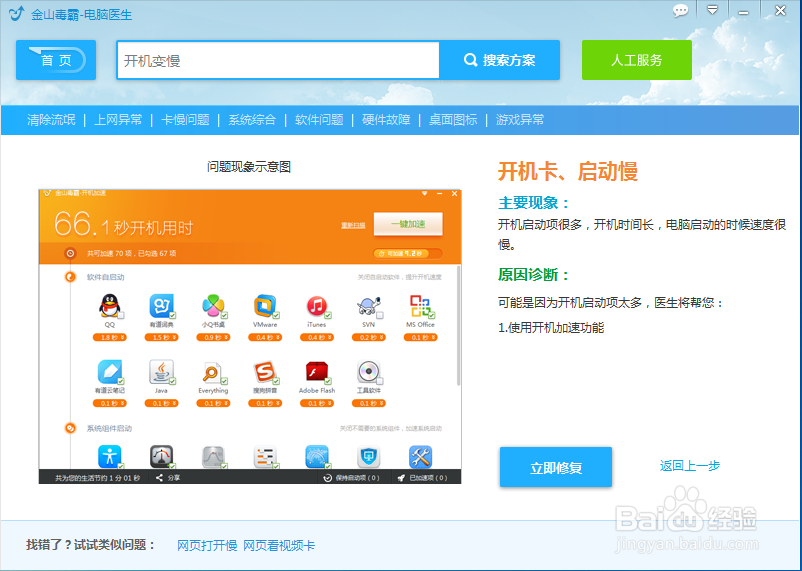Click the 保持启动项 icon in bottom bar
This screenshot has height=571, width=802.
tap(327, 478)
